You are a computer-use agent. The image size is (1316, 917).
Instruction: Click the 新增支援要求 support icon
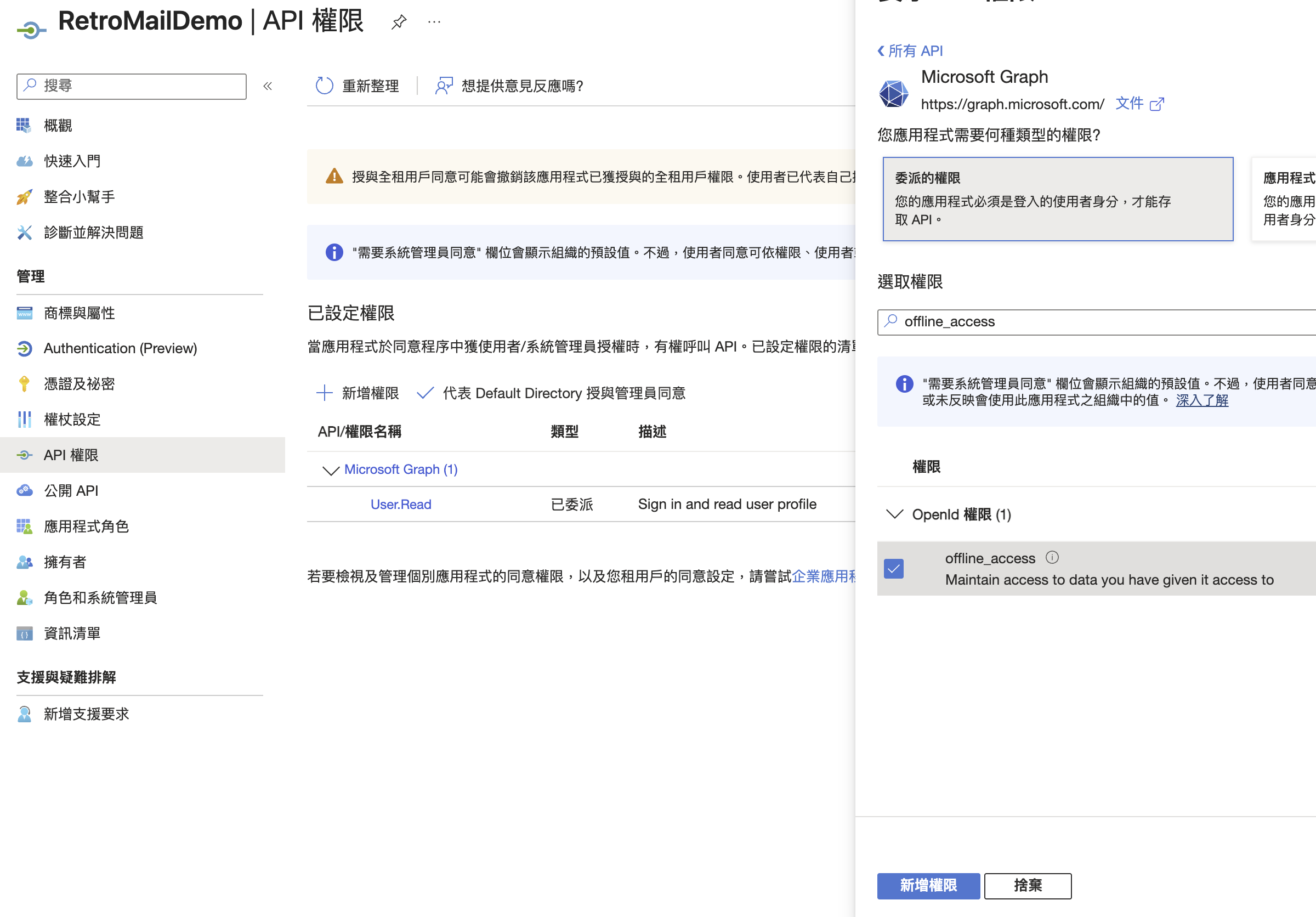click(x=24, y=714)
